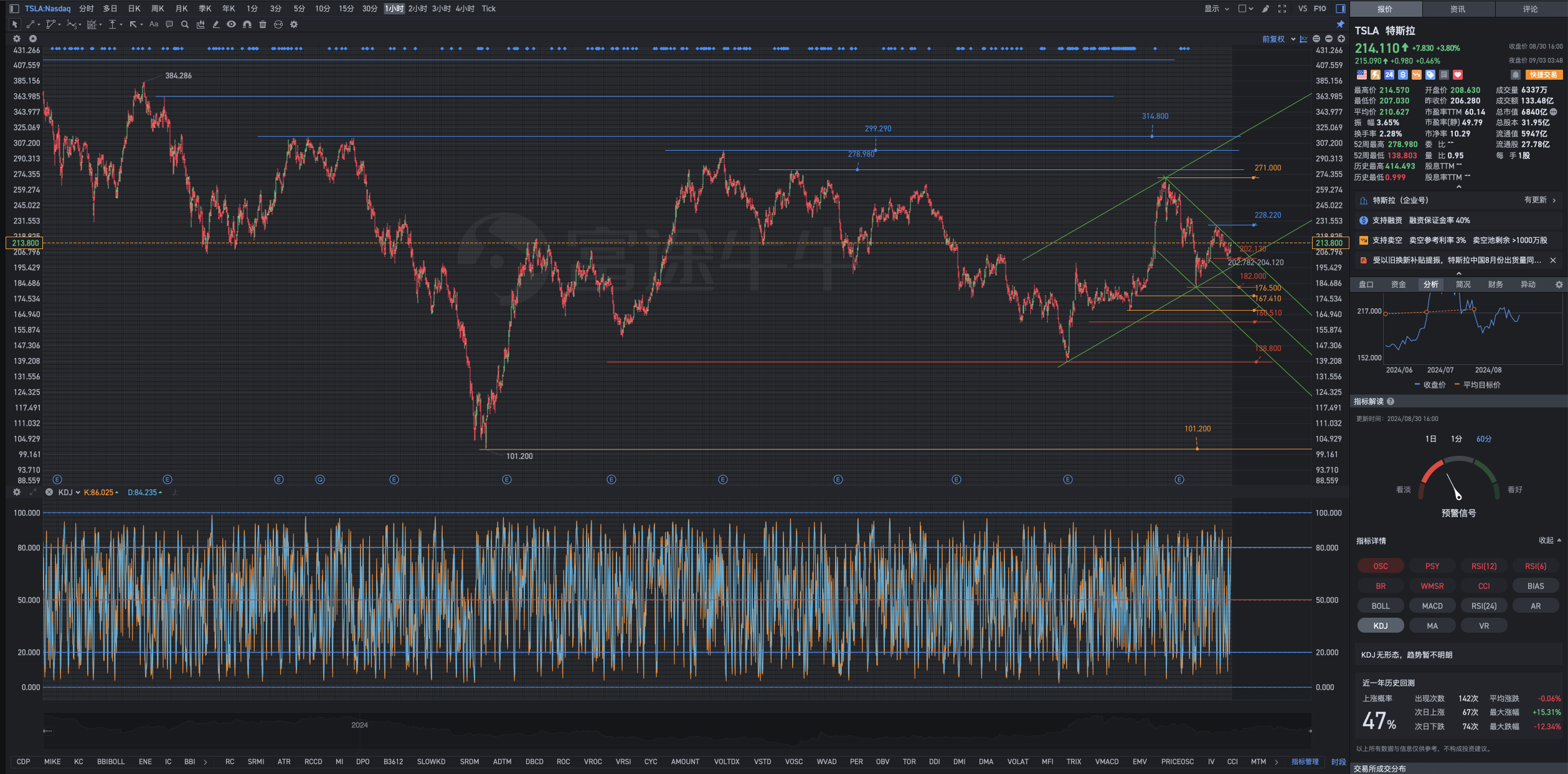This screenshot has width=1568, height=774.
Task: Reset chart zoom with equals icon
Action: coord(1316,39)
